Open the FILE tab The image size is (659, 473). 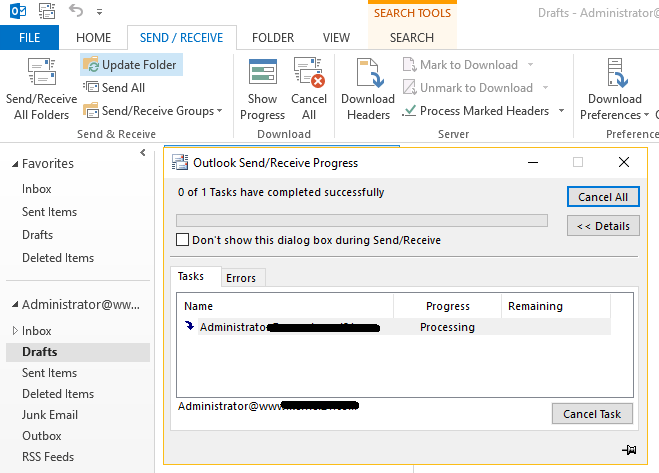(x=29, y=37)
